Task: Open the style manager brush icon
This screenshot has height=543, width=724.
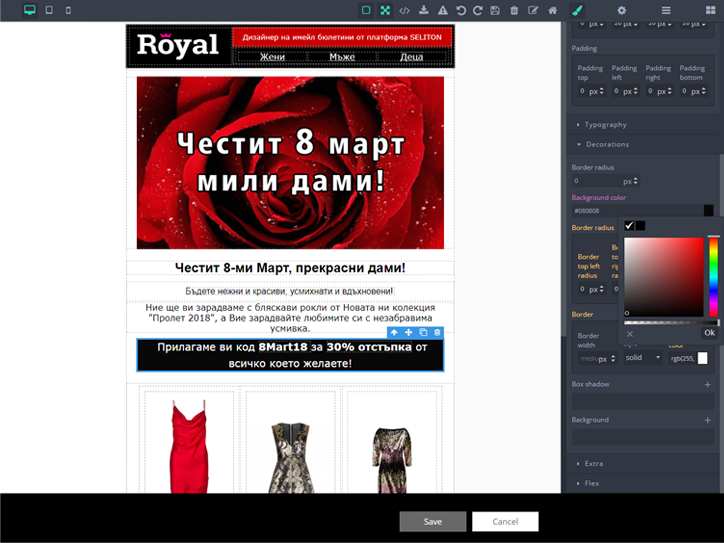Action: click(x=577, y=10)
